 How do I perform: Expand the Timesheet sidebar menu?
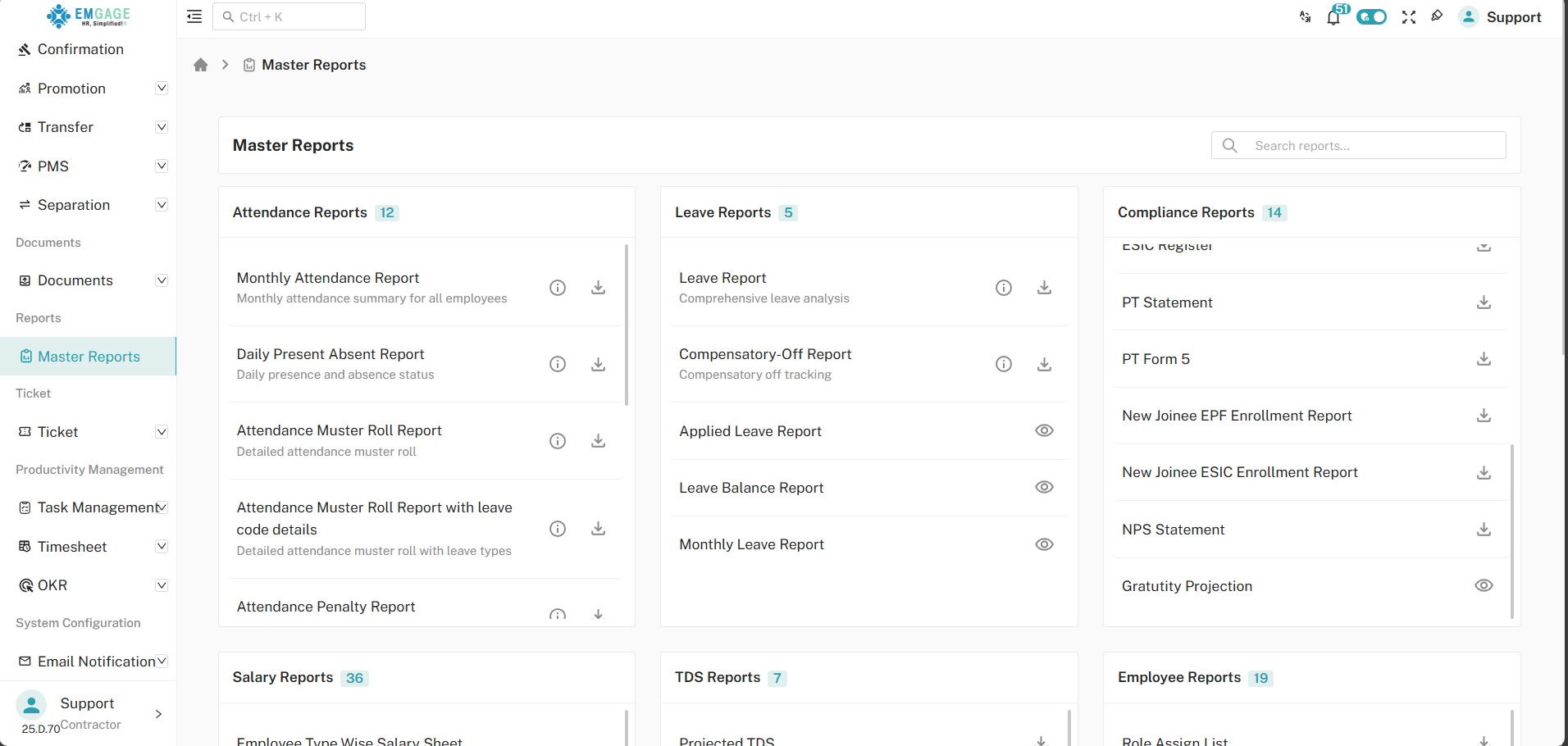point(162,546)
